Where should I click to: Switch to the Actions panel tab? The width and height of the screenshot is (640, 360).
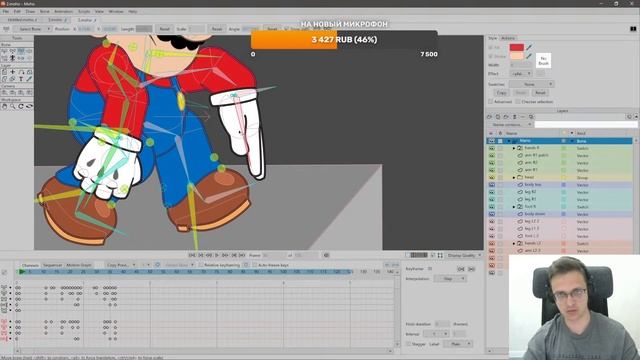click(x=508, y=38)
